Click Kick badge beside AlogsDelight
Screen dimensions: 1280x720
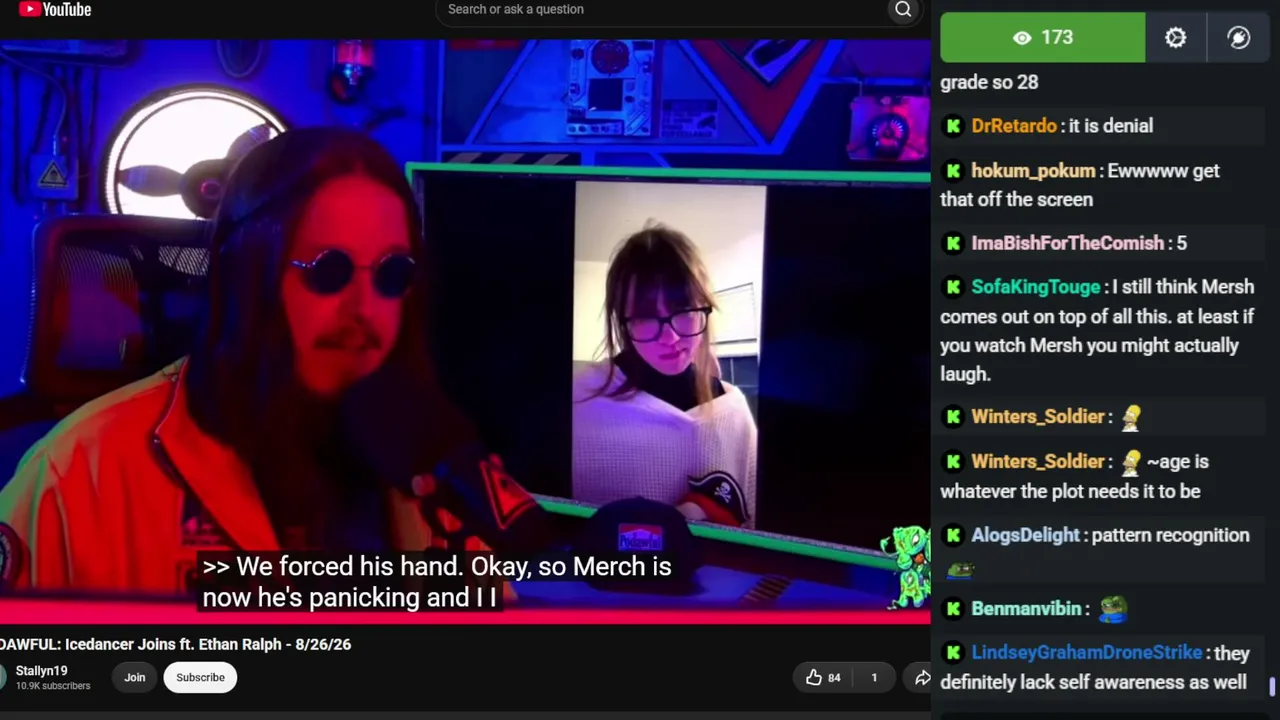(x=953, y=536)
